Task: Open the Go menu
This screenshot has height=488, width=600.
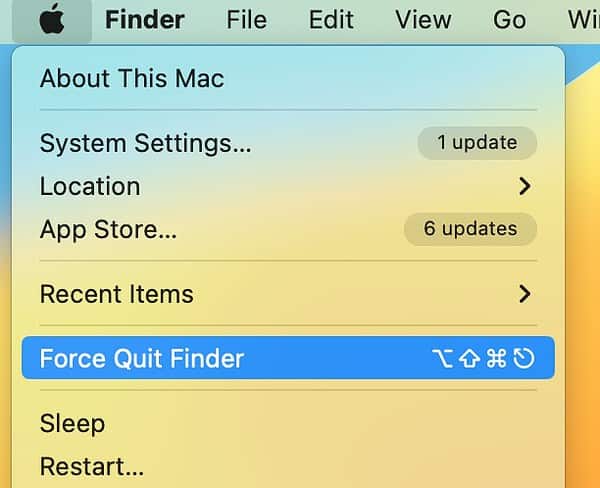Action: point(509,20)
